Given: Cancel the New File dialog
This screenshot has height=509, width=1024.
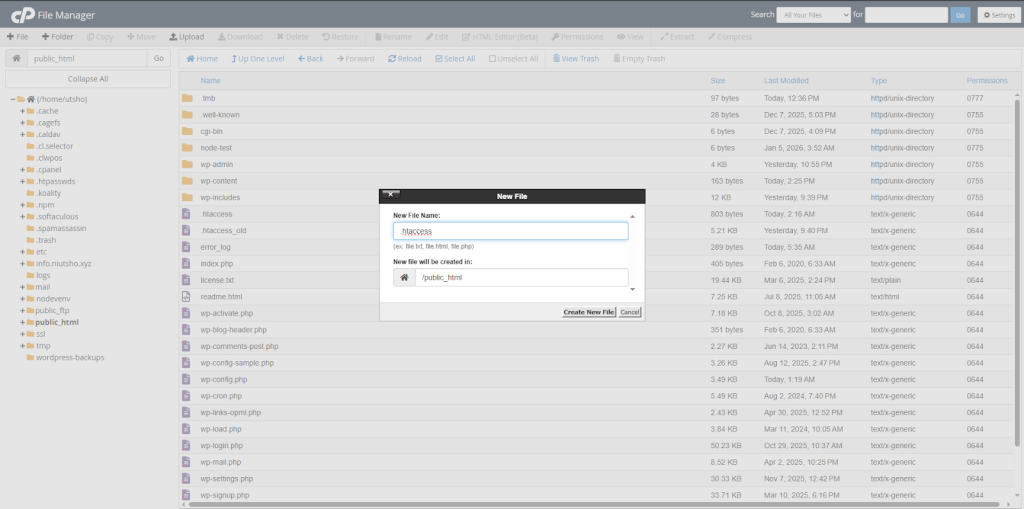Looking at the screenshot, I should [x=630, y=312].
